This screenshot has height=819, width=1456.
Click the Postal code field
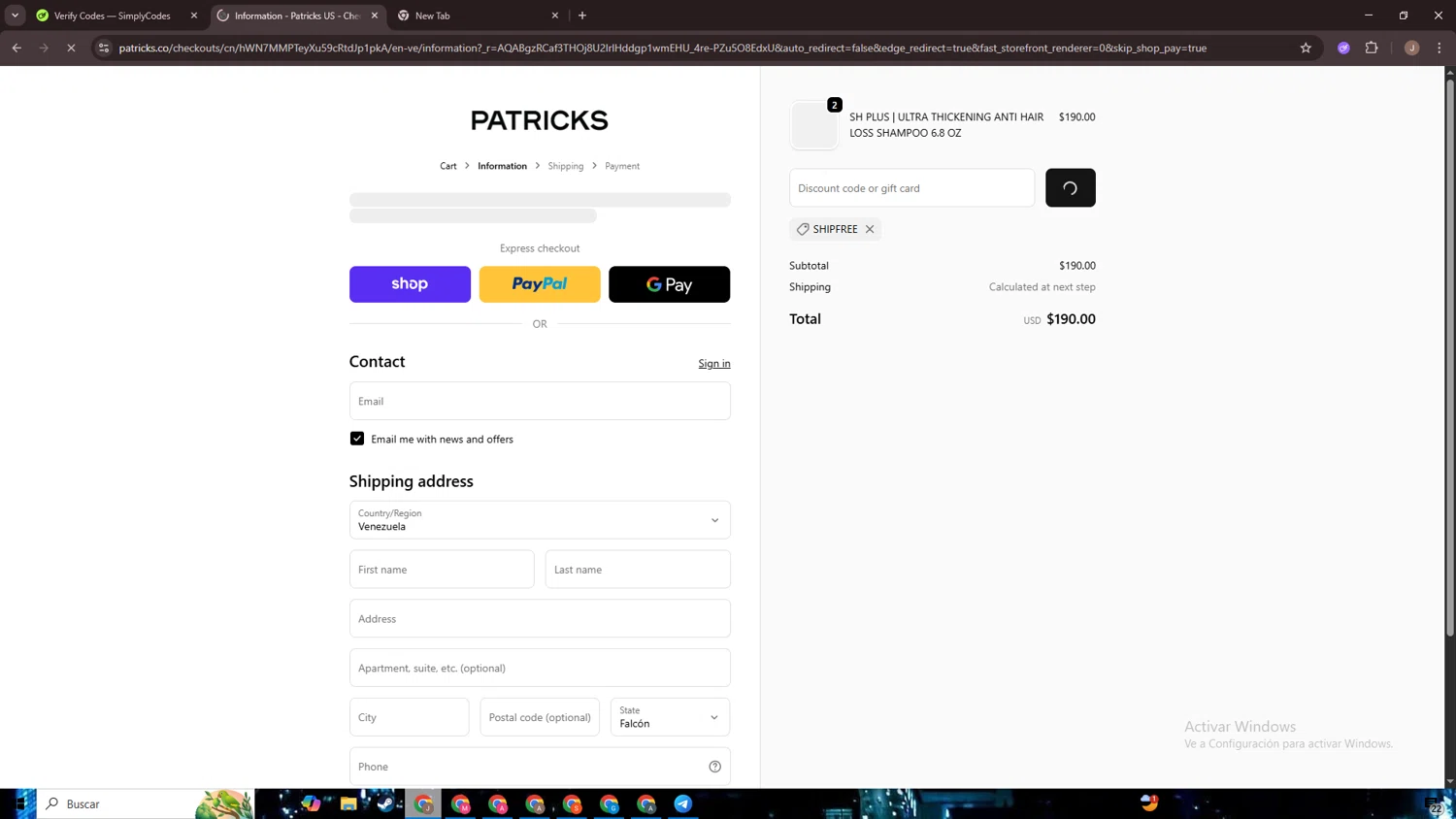point(540,717)
